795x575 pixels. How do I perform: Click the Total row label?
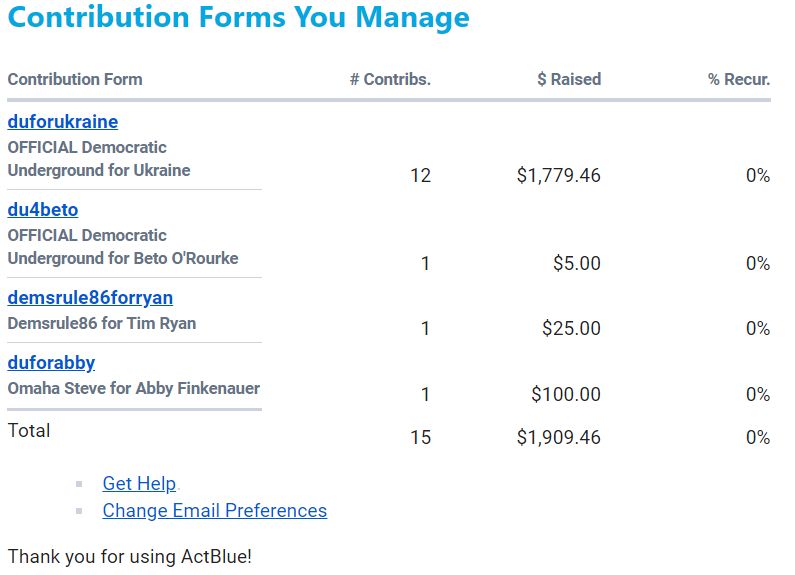(x=29, y=431)
